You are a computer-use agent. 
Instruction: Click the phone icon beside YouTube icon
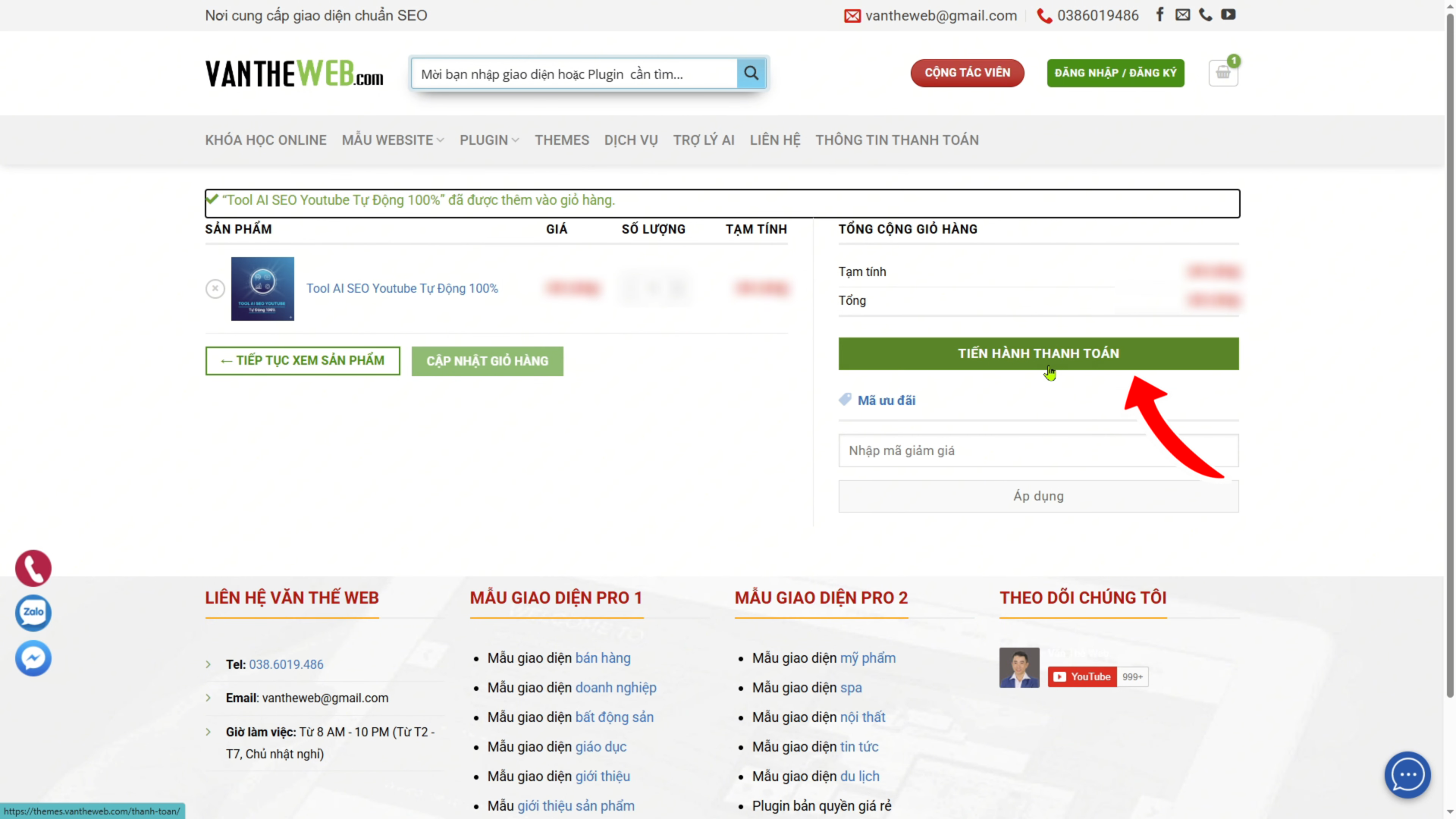1206,14
